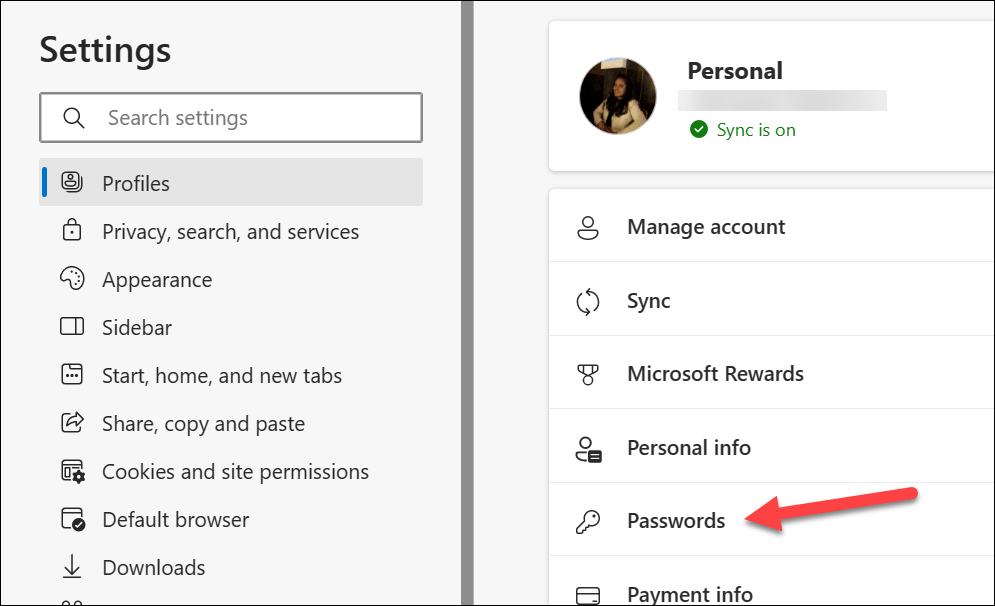995x606 pixels.
Task: Click the Cookies and site permissions icon
Action: 72,471
